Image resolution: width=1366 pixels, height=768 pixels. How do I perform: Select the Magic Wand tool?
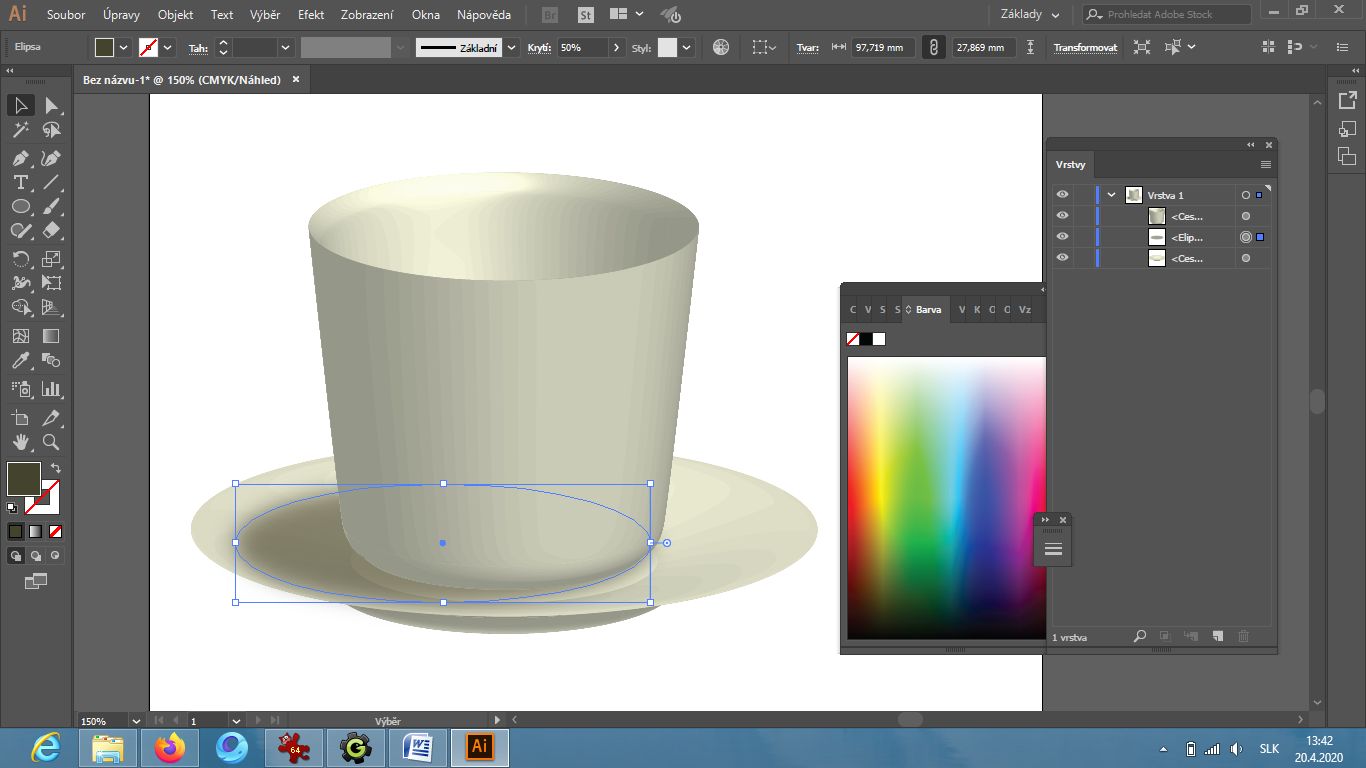(20, 130)
